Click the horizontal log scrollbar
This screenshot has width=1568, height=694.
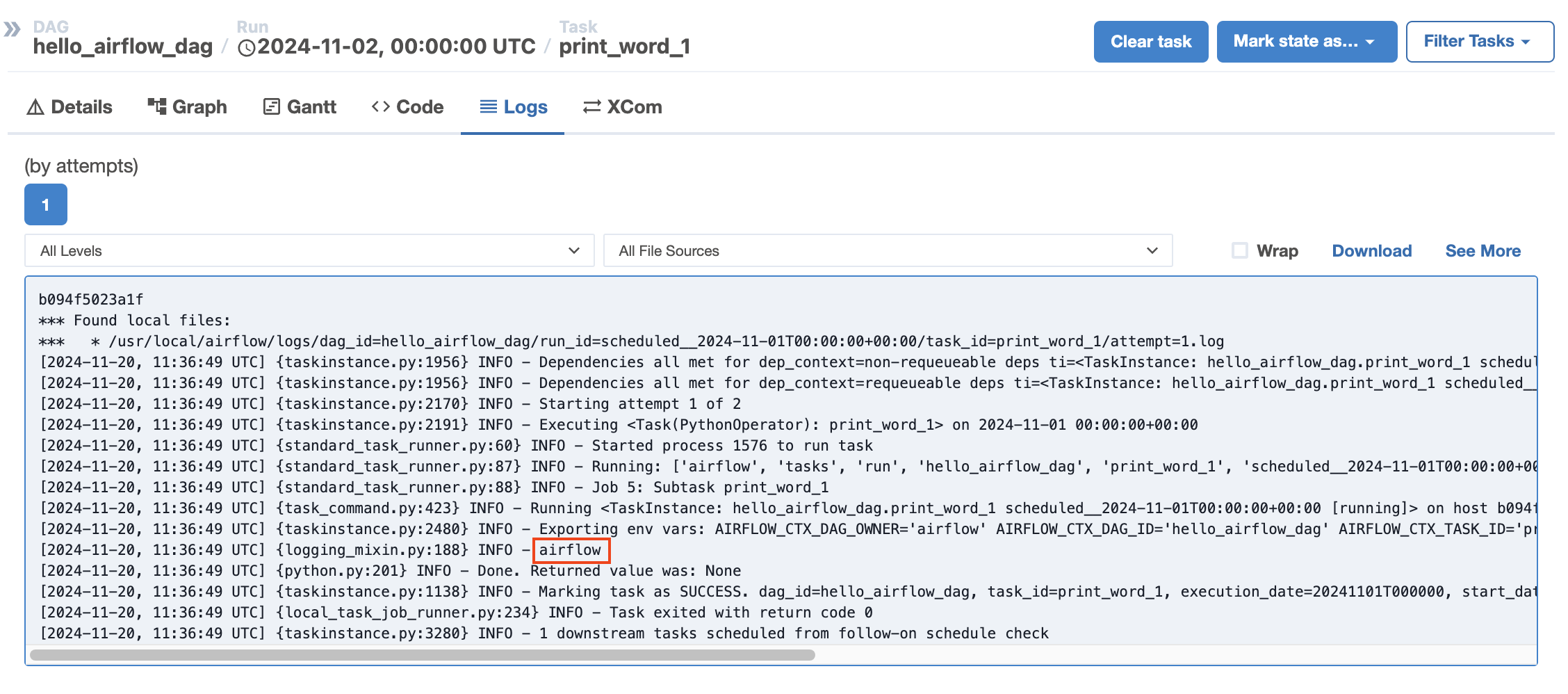pos(423,655)
